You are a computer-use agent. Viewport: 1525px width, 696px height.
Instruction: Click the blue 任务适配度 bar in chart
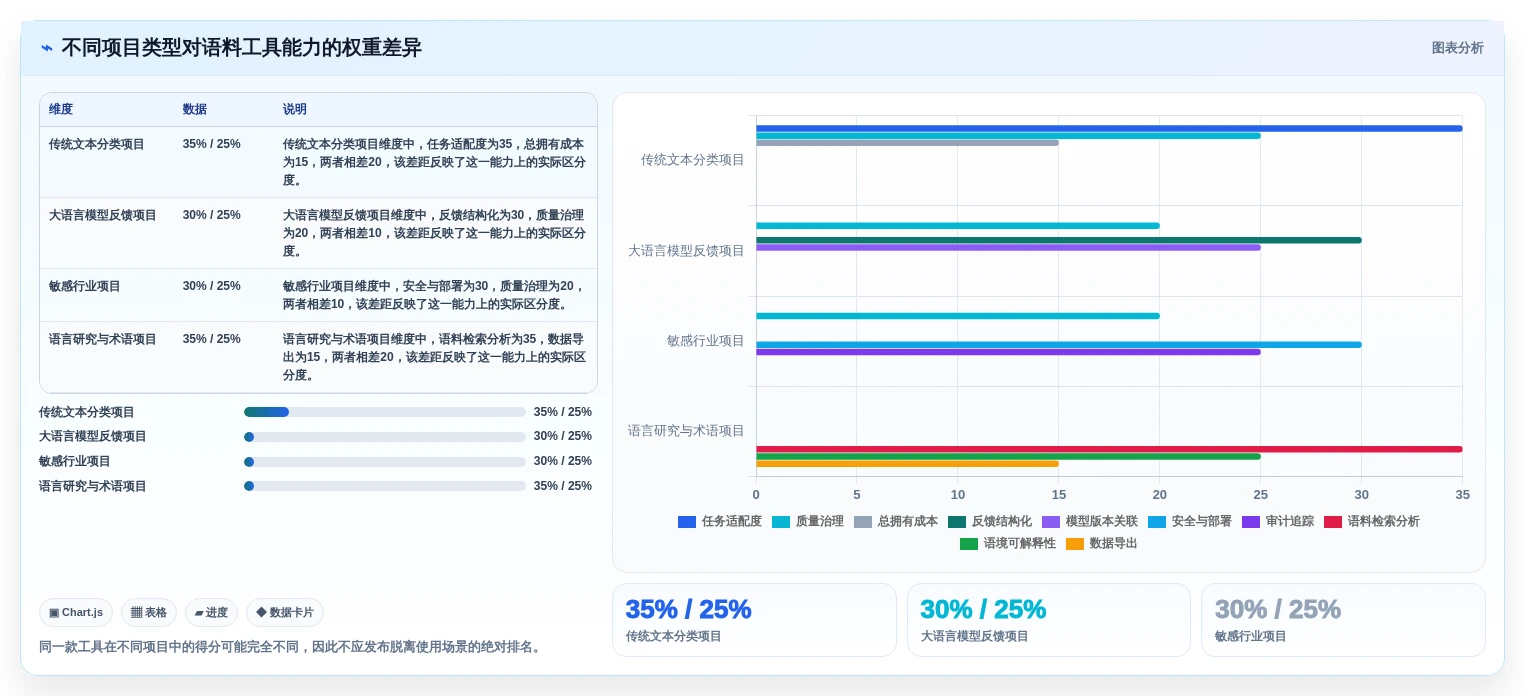(x=1109, y=128)
